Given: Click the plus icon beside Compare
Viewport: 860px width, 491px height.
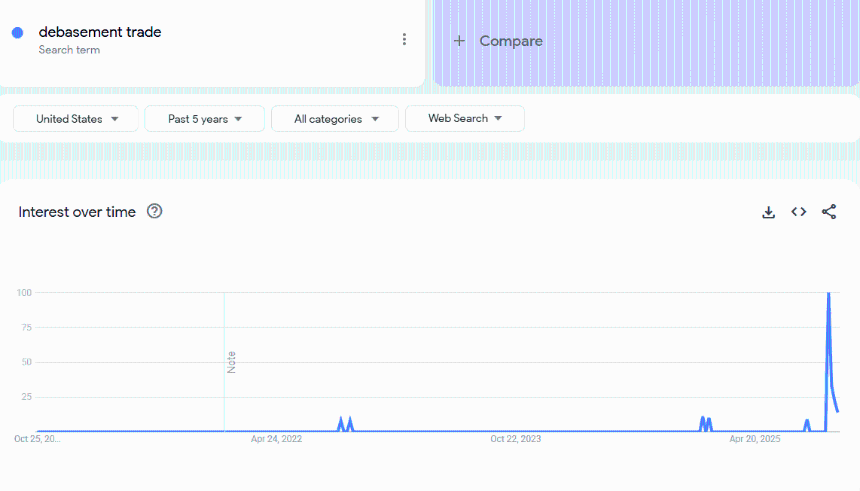Looking at the screenshot, I should point(459,41).
